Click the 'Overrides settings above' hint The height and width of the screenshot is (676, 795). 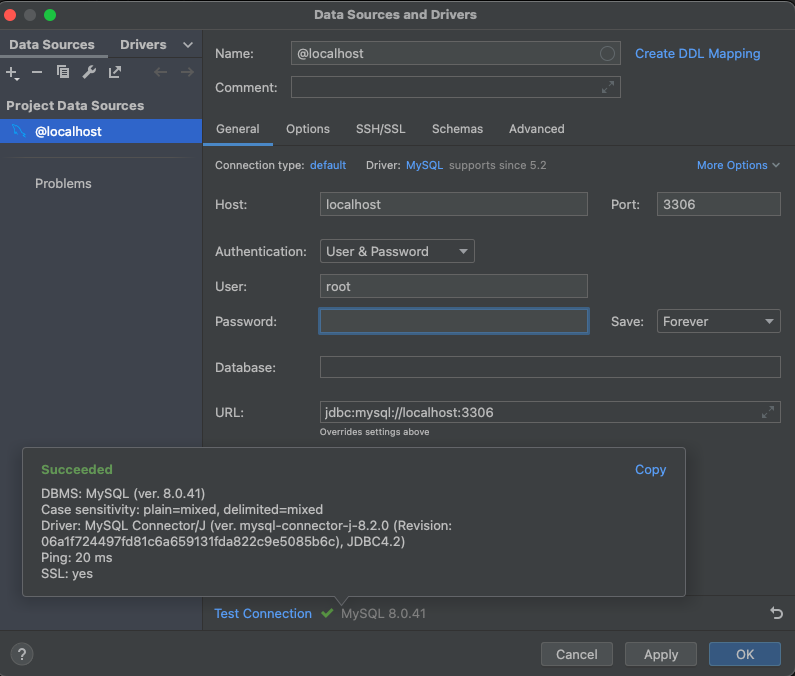(x=374, y=432)
